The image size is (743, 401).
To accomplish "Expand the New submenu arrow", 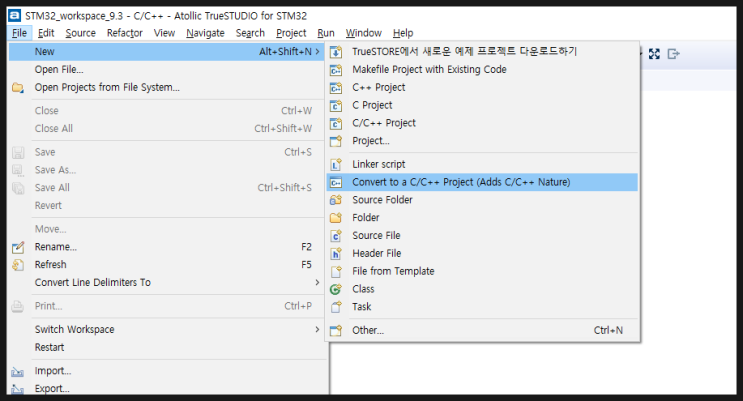I will tap(317, 52).
